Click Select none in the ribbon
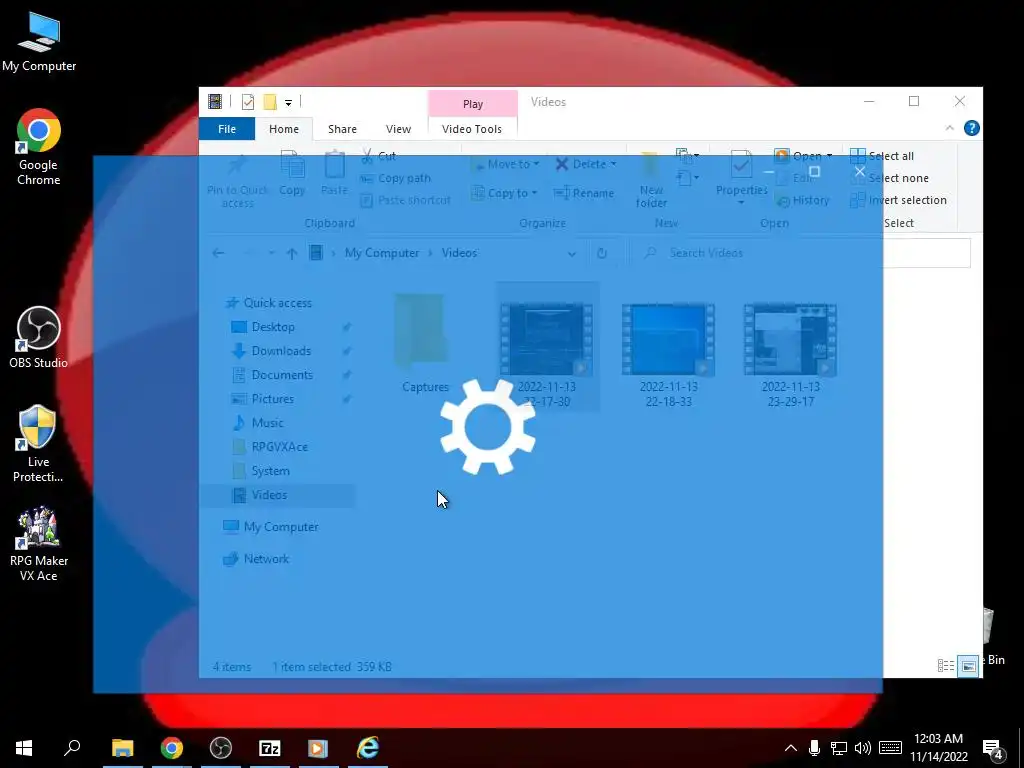1024x768 pixels. coord(889,178)
